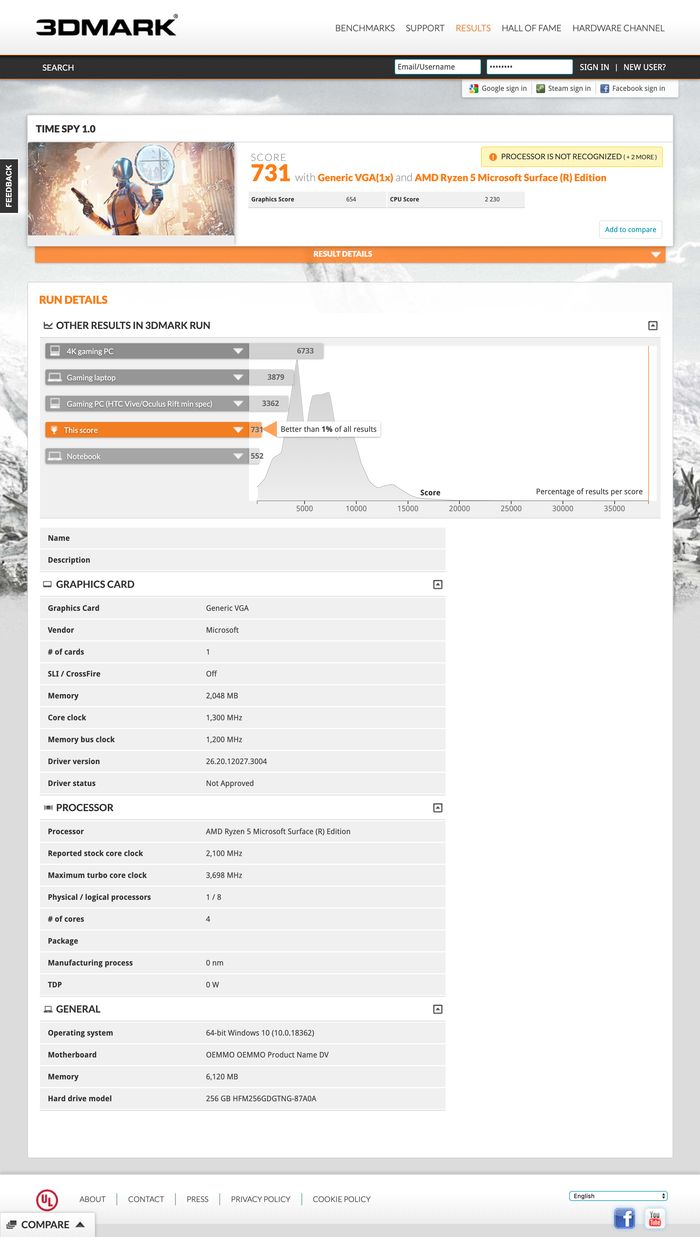Open Hardware Channel
Viewport: 700px width, 1237px height.
(618, 28)
